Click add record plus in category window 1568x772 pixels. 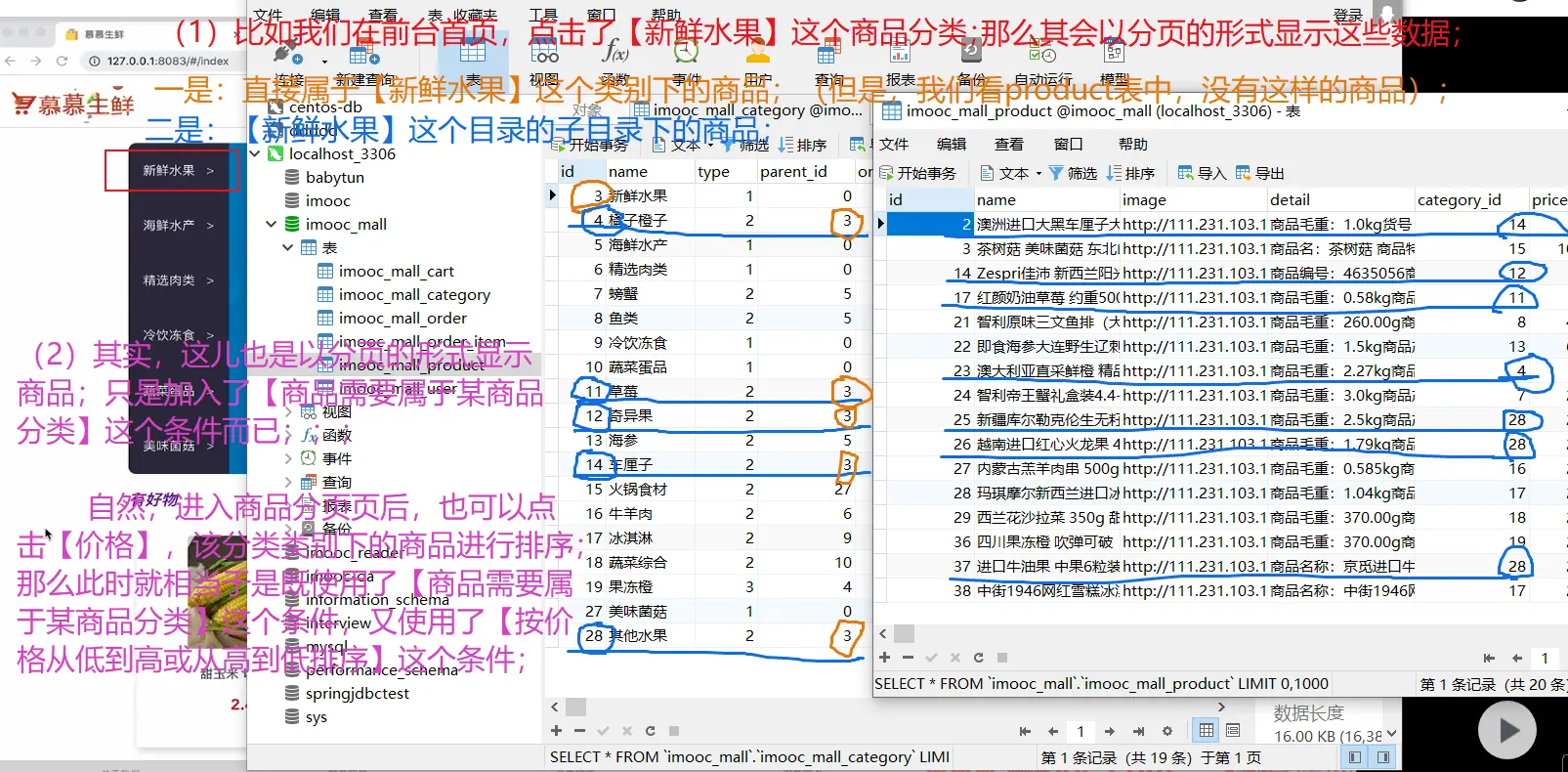click(x=556, y=731)
